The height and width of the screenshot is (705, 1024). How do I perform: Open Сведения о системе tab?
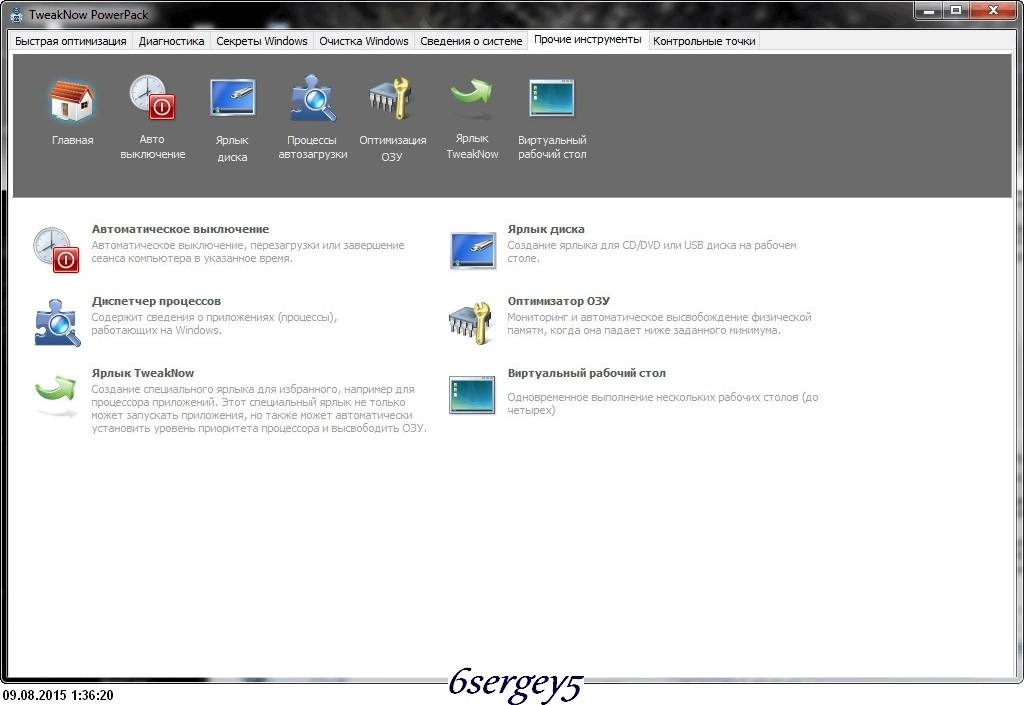point(471,41)
